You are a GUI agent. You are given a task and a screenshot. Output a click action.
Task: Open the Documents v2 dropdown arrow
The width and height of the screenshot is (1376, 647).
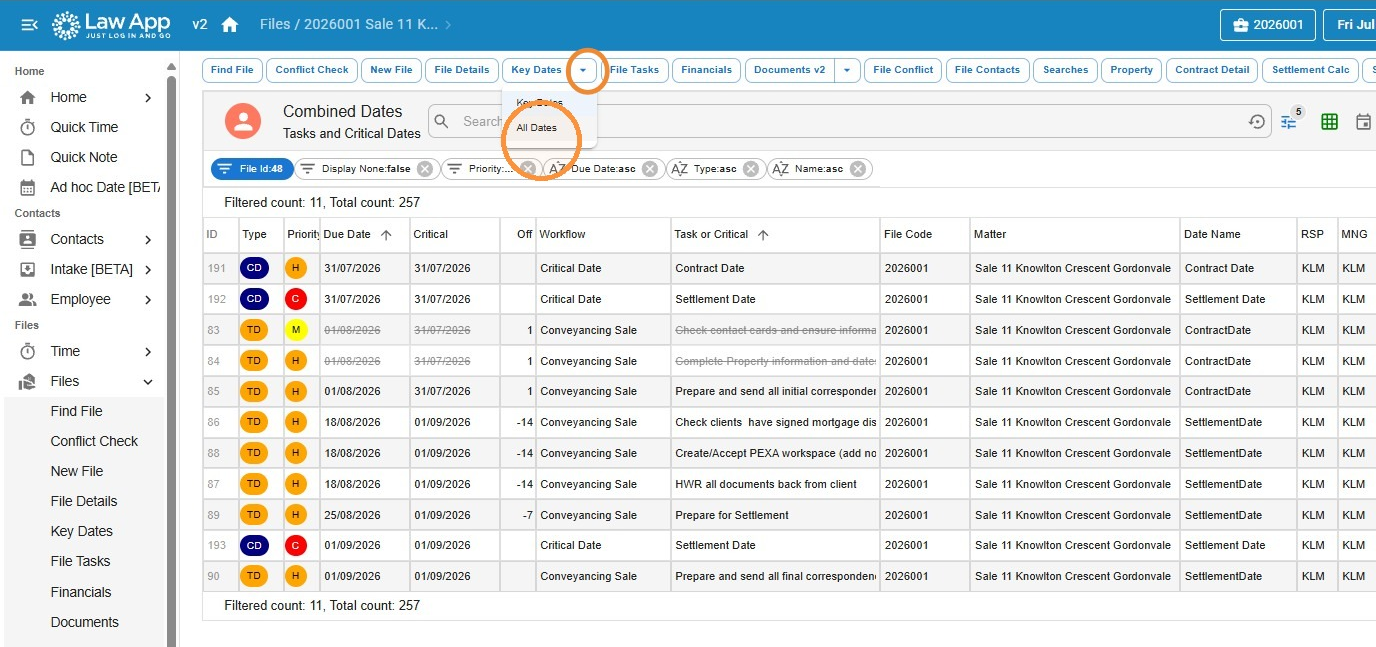(x=847, y=70)
